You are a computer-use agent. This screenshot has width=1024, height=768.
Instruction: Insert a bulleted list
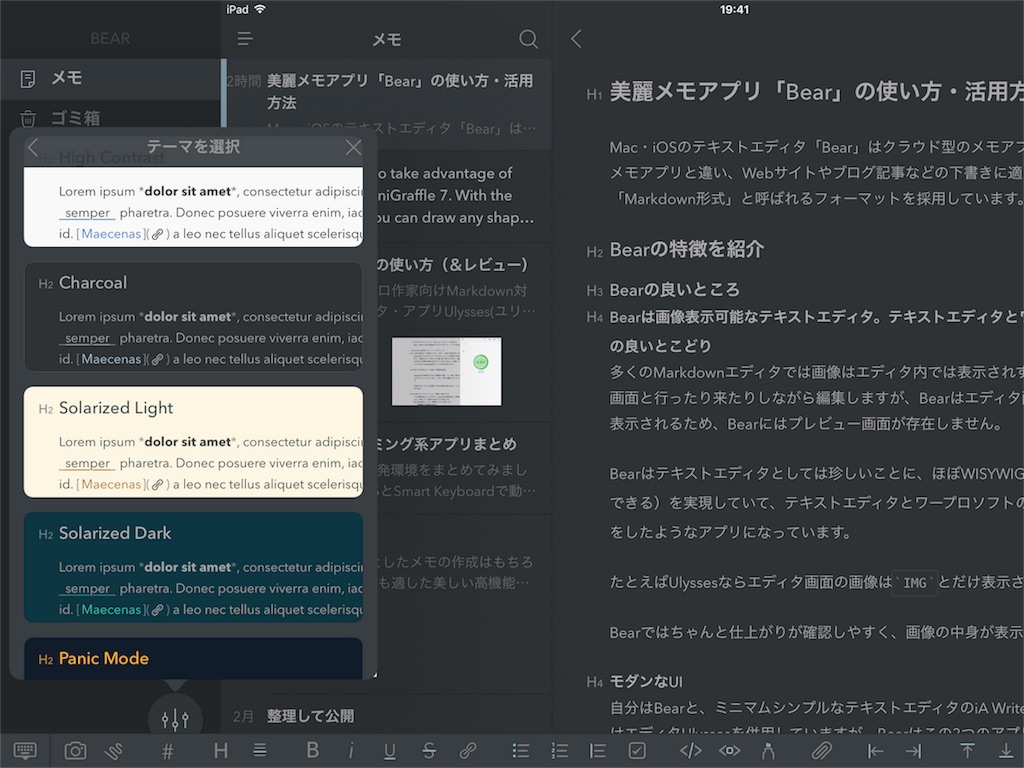coord(520,750)
